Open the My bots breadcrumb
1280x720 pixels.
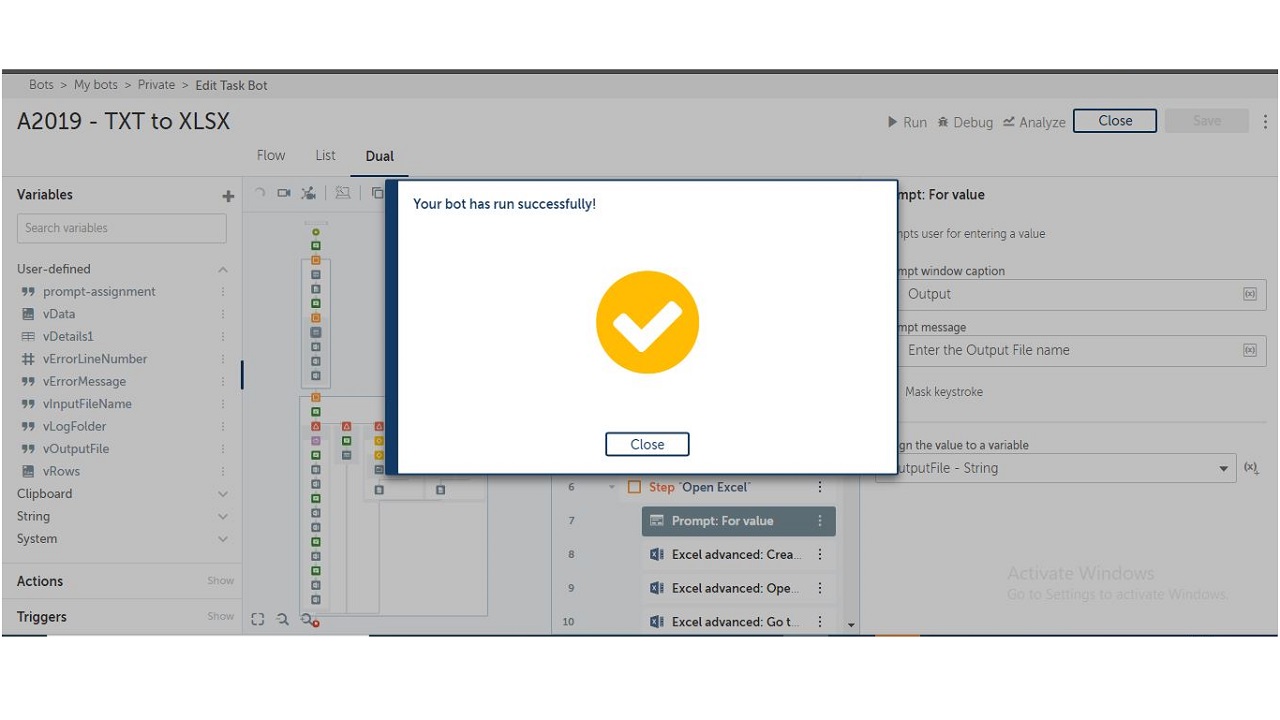(96, 85)
